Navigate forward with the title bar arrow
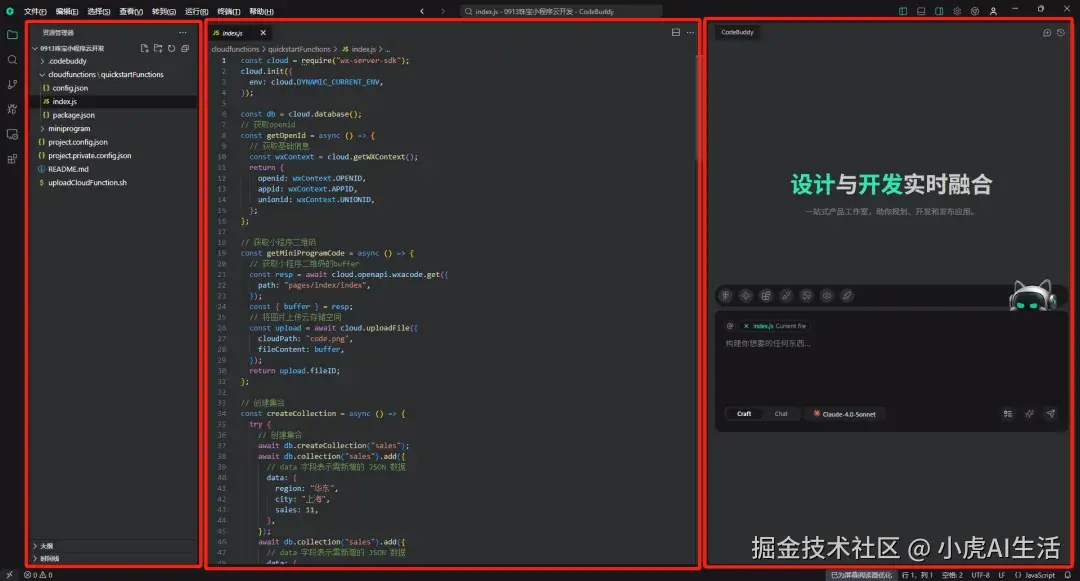 click(443, 11)
